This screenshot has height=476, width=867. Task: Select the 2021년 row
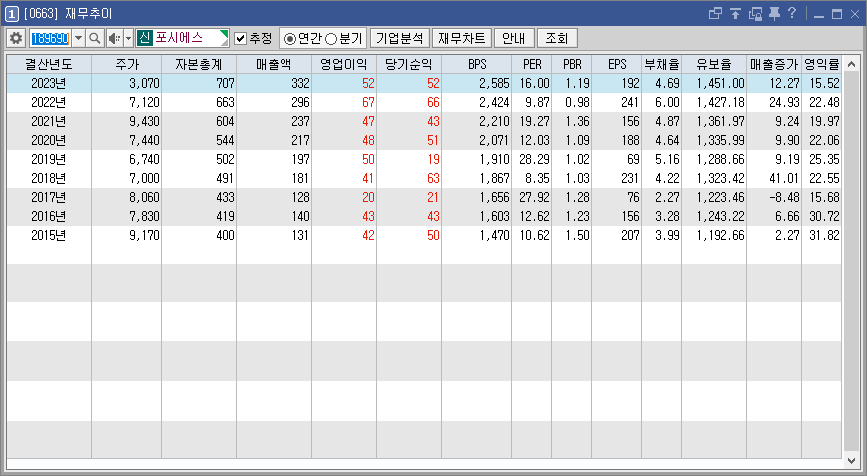tap(424, 121)
